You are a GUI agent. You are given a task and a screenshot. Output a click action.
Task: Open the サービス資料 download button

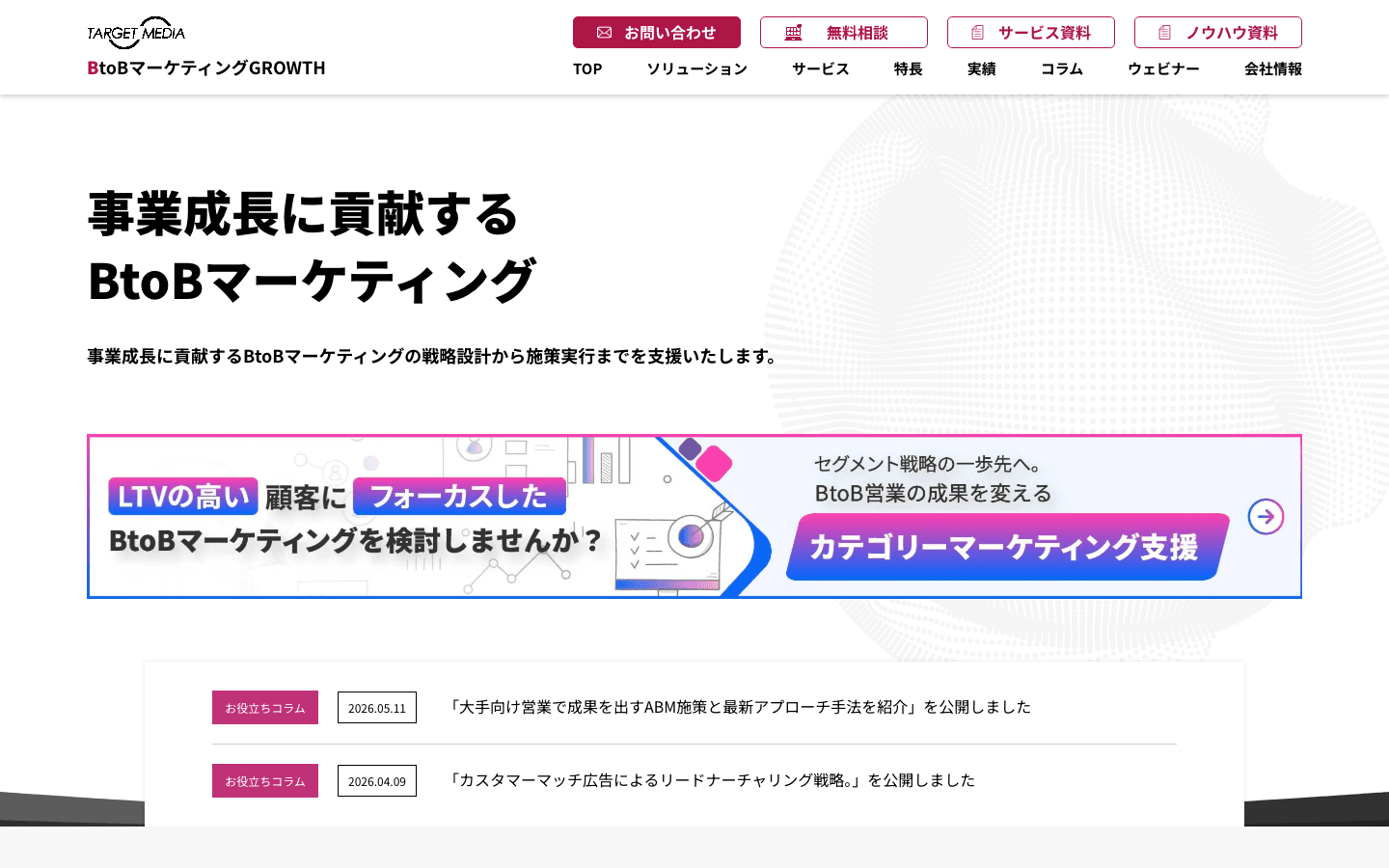1031,32
